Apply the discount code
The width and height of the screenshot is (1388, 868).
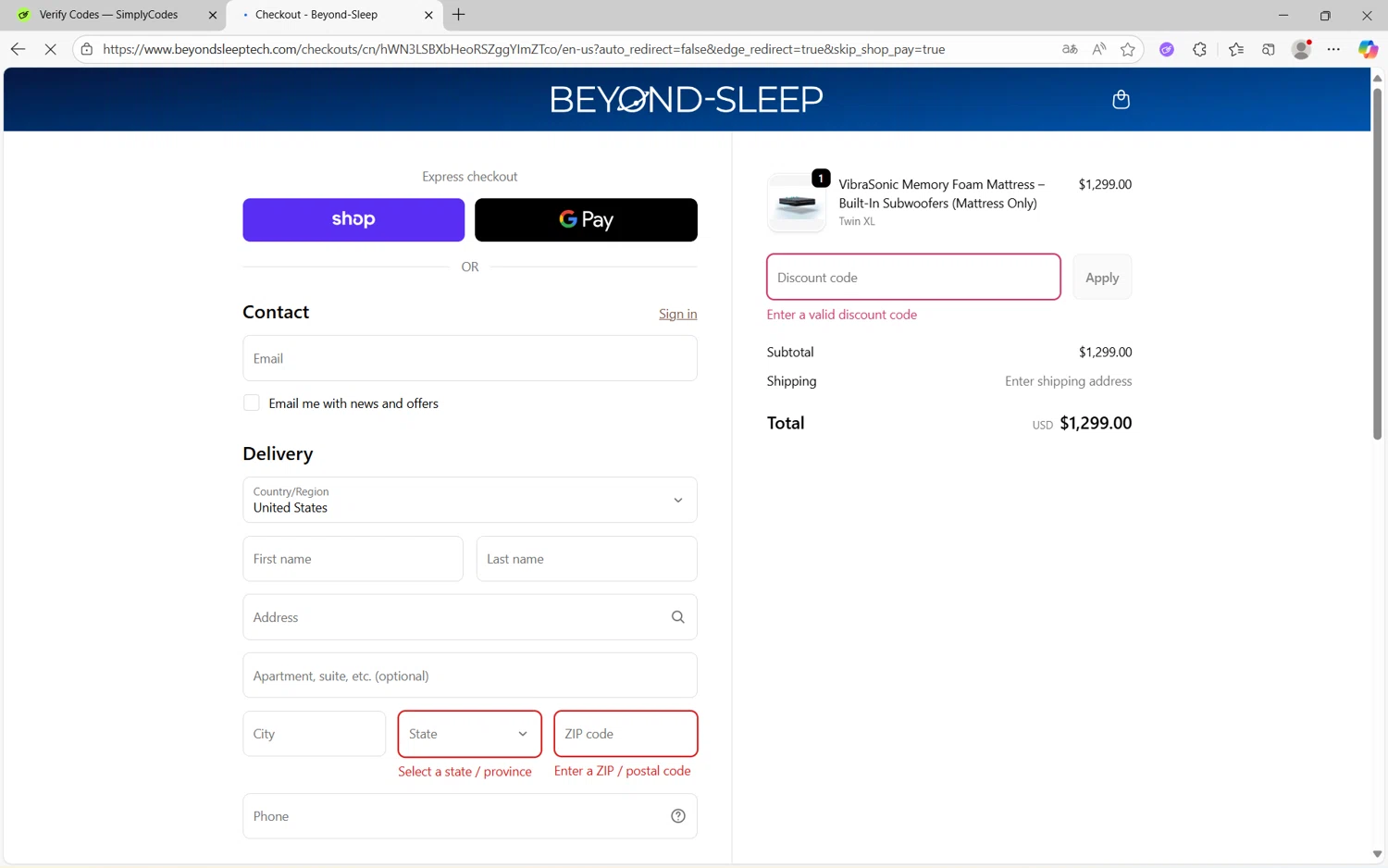tap(1102, 278)
